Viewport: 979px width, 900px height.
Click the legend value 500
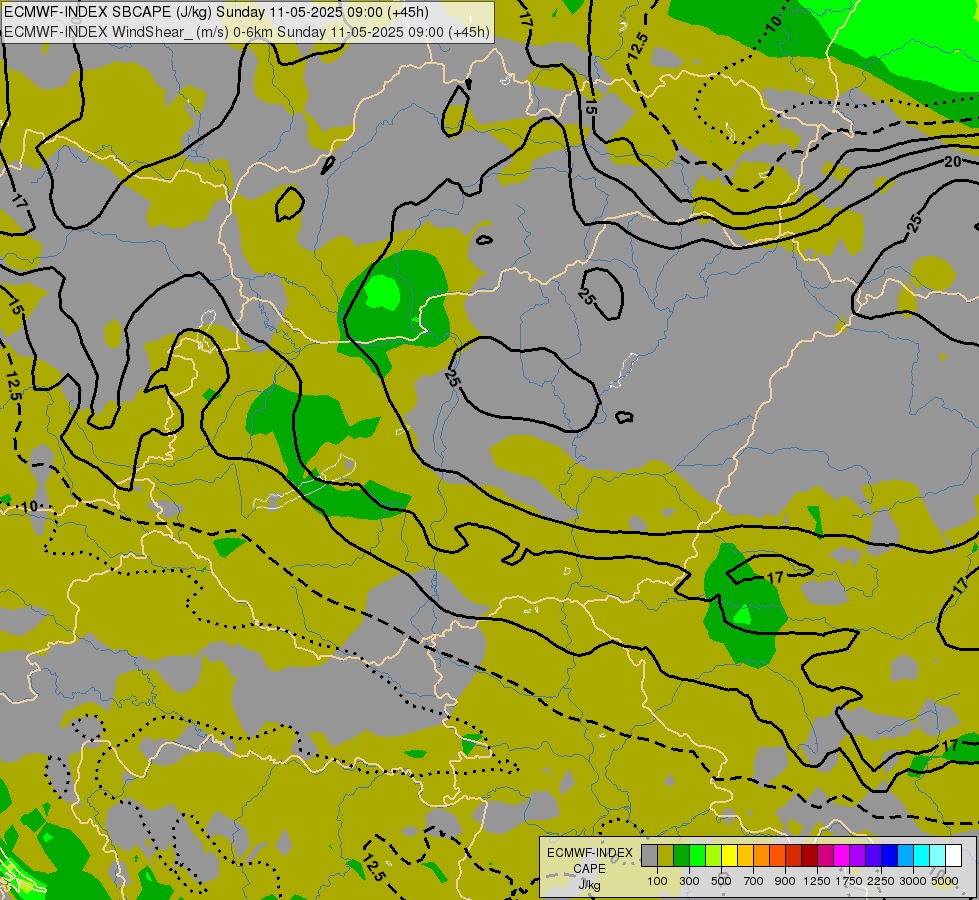[x=721, y=881]
